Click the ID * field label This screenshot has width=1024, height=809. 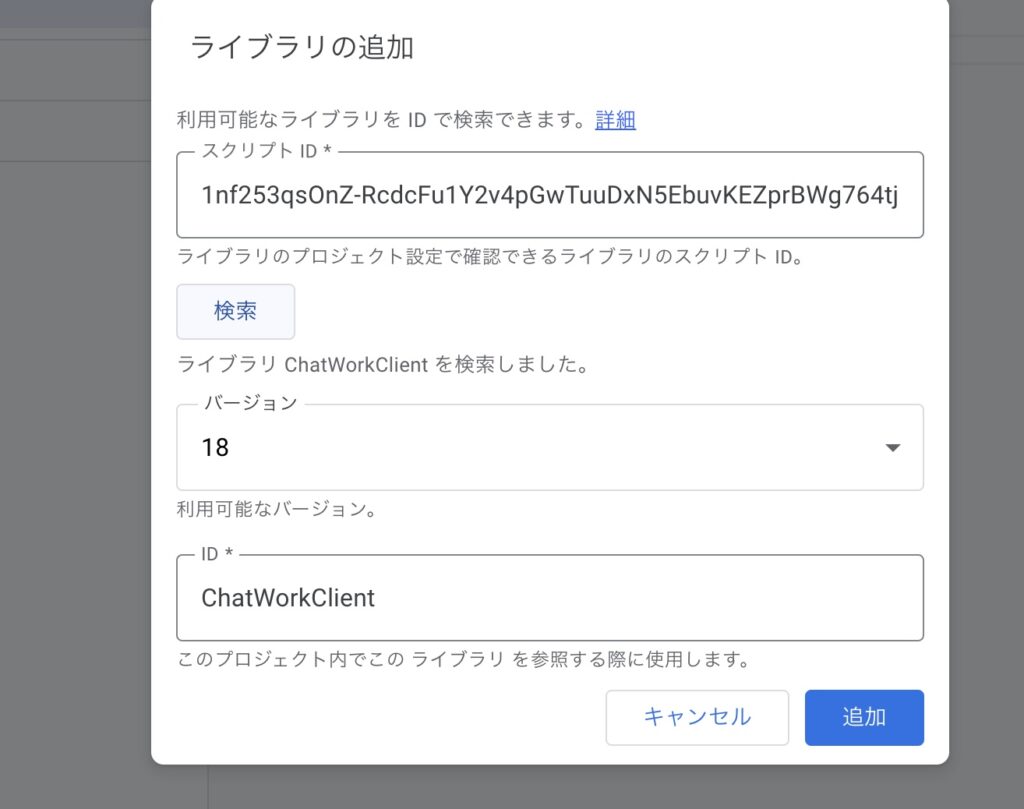pos(218,554)
